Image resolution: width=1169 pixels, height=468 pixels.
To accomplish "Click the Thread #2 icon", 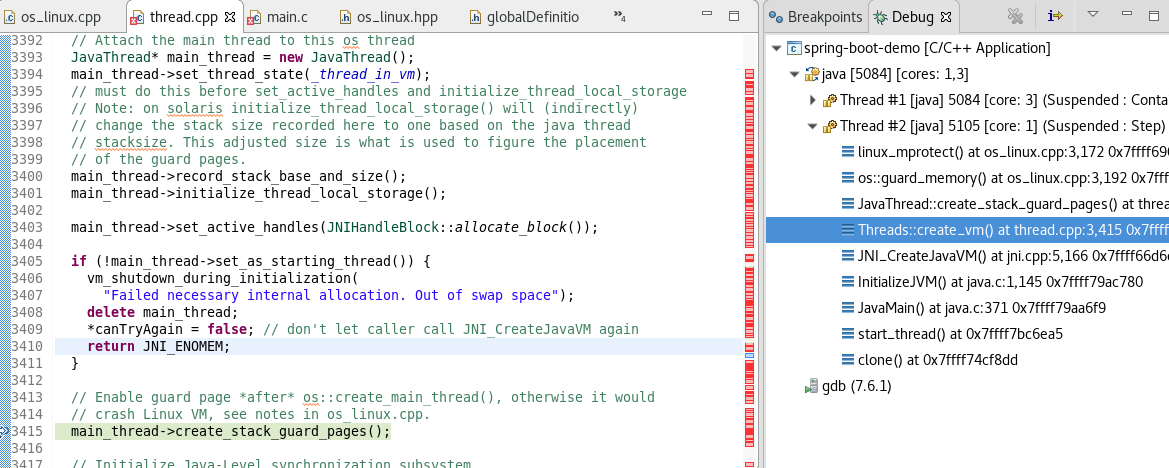I will click(x=830, y=126).
